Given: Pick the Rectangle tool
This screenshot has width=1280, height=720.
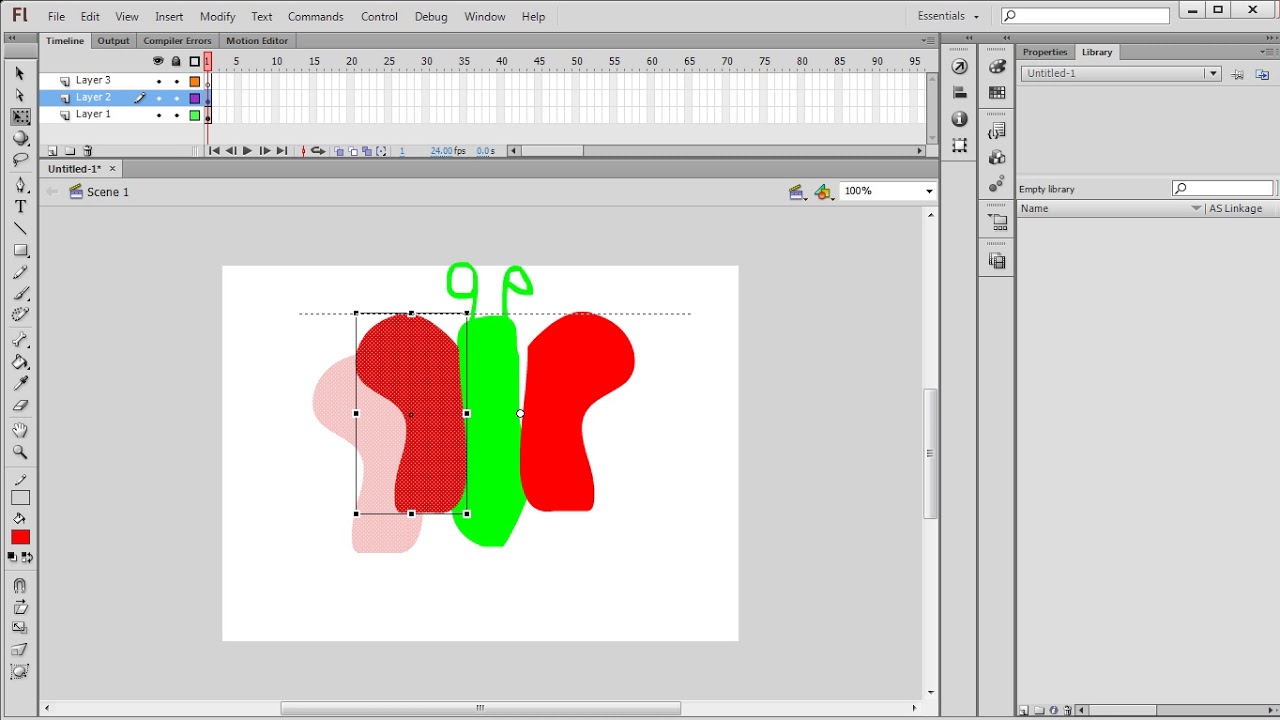Looking at the screenshot, I should [20, 251].
